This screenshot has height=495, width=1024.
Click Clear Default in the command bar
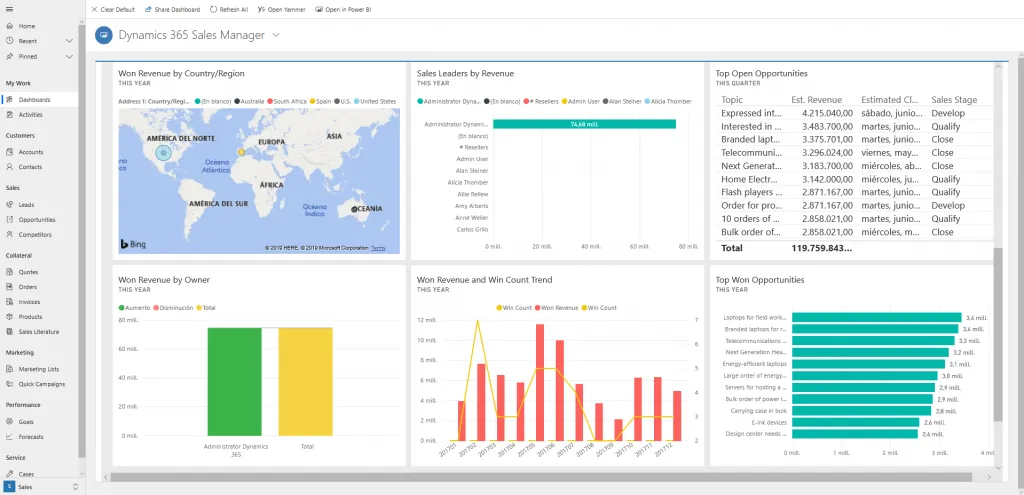click(113, 10)
